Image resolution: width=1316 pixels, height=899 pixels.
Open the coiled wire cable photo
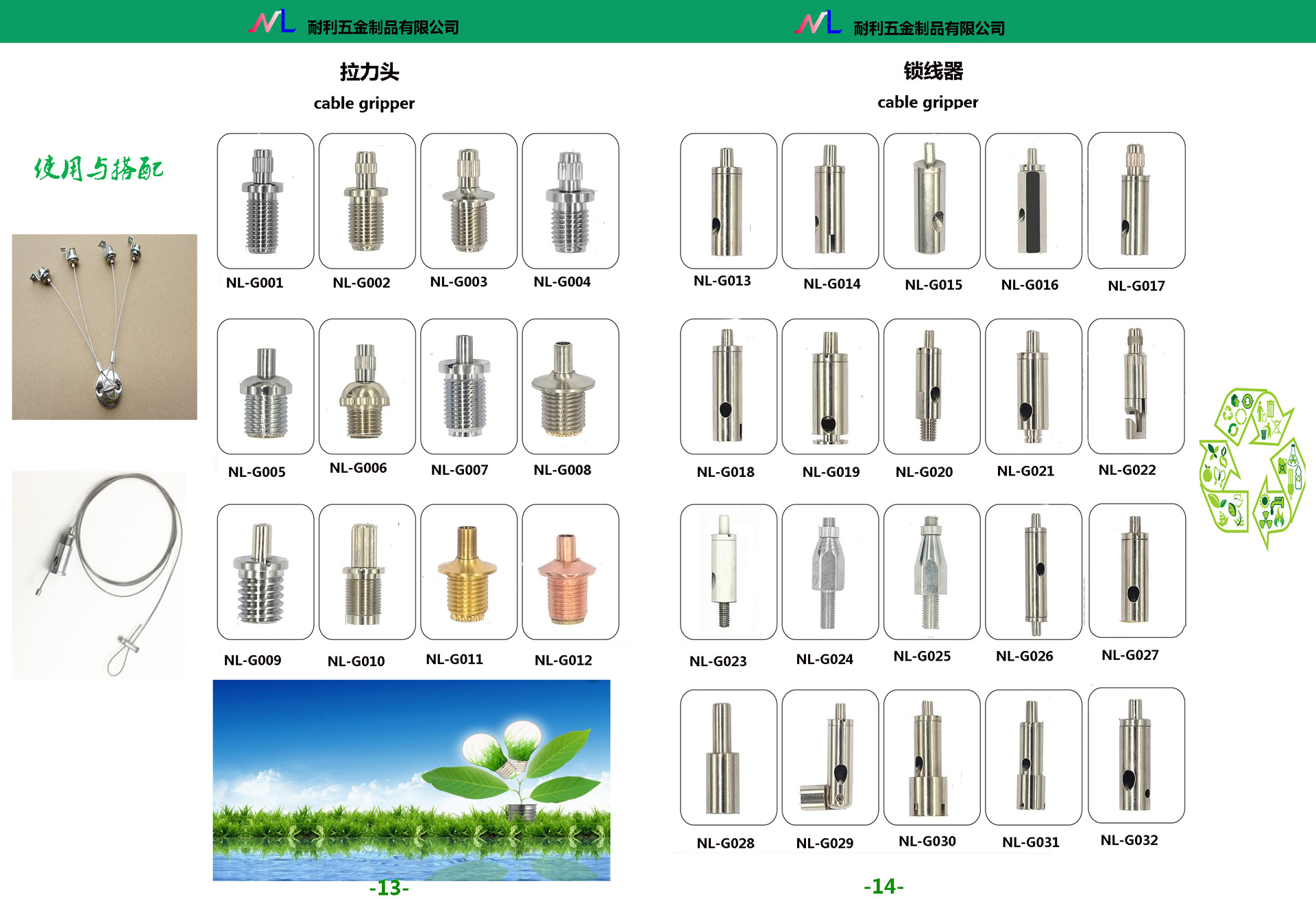pos(99,575)
